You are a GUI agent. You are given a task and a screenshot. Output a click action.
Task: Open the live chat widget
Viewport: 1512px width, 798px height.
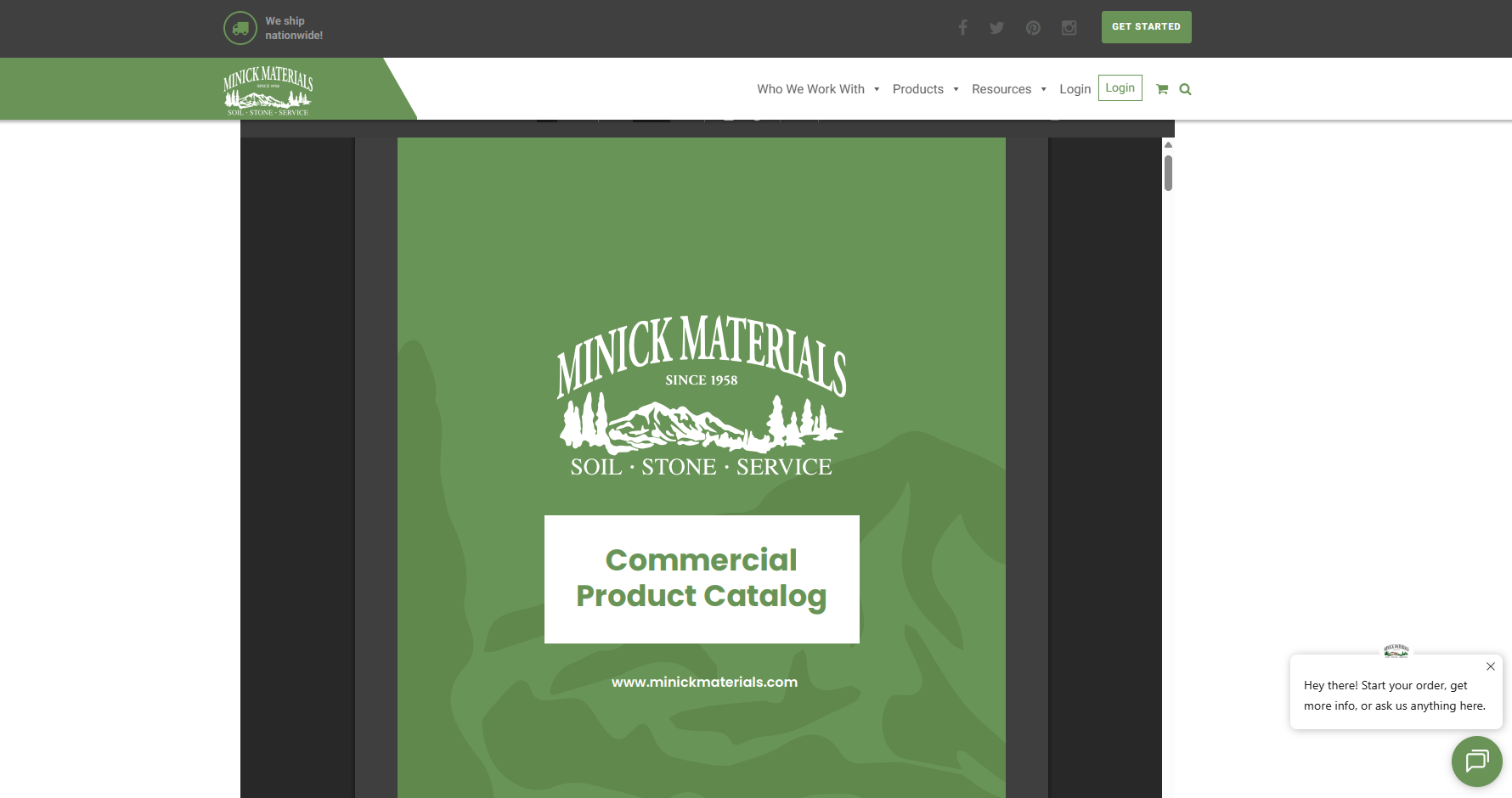coord(1477,761)
